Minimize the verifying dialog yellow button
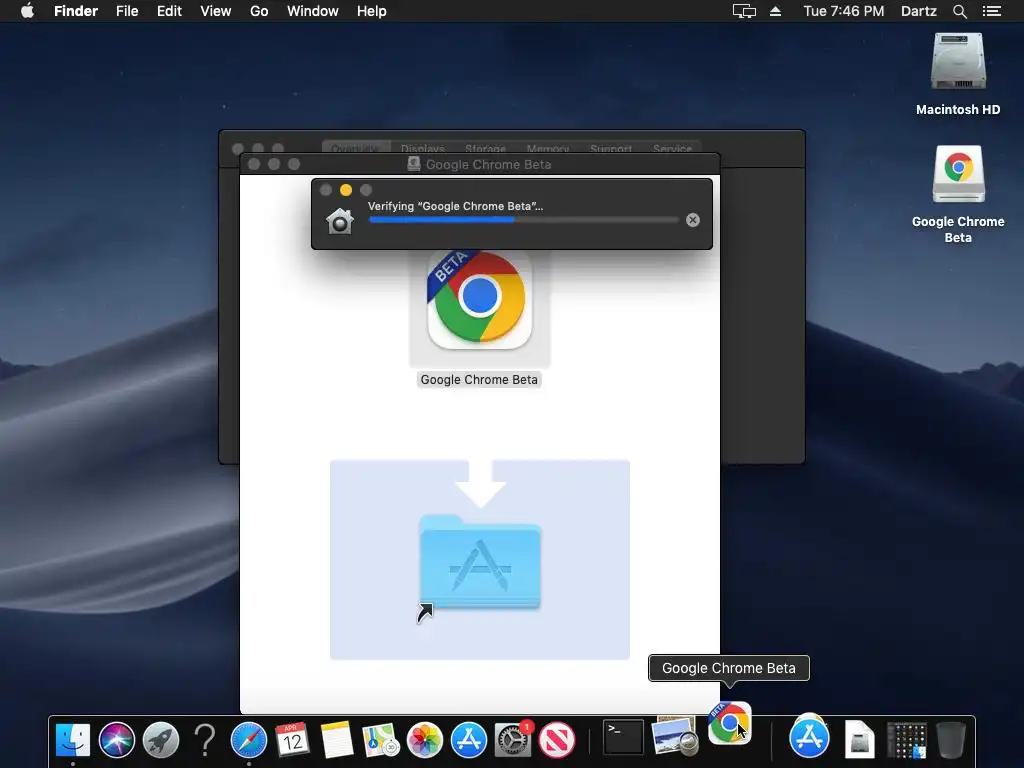The image size is (1024, 768). (x=346, y=190)
